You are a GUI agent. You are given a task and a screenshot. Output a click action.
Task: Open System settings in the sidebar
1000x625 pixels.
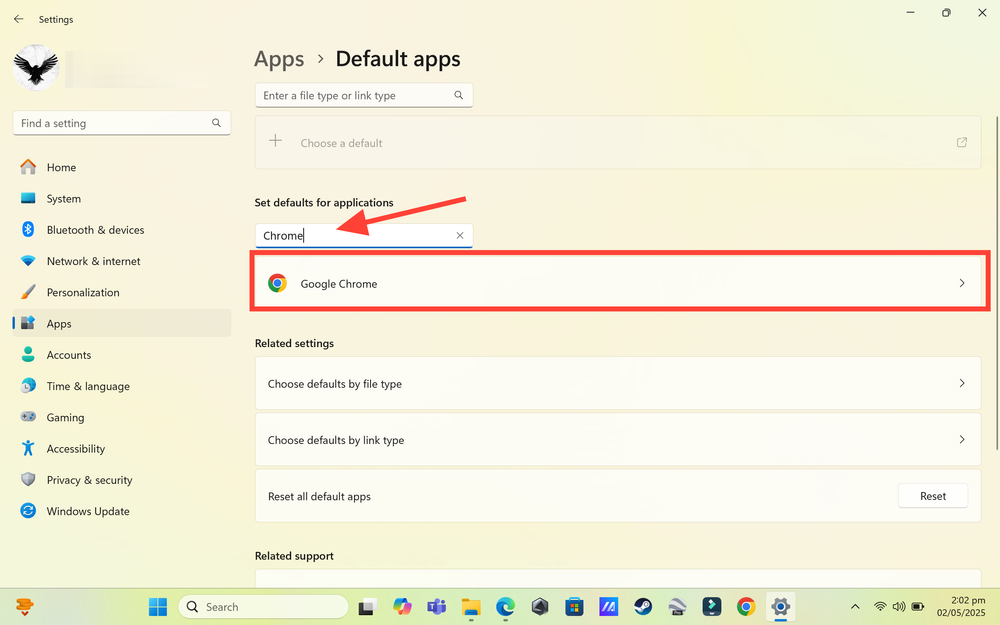point(122,198)
